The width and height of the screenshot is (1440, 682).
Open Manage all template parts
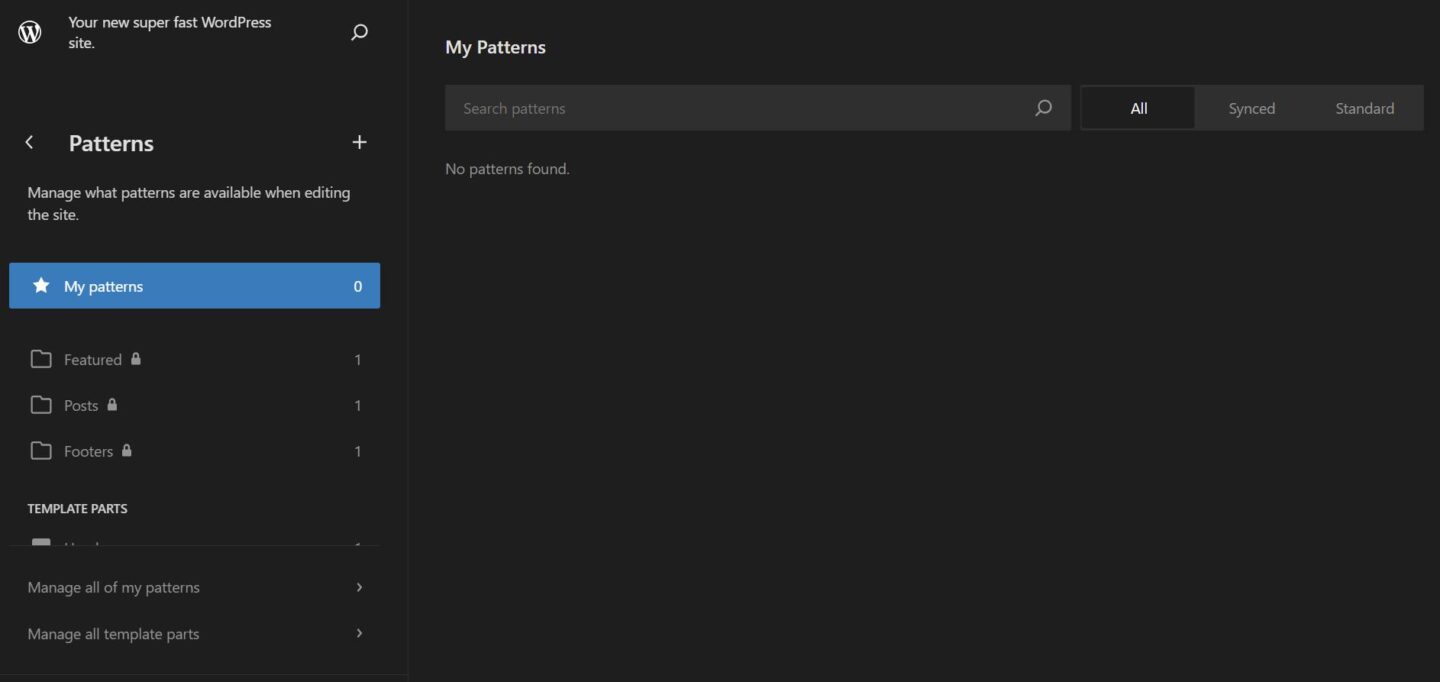[x=194, y=634]
